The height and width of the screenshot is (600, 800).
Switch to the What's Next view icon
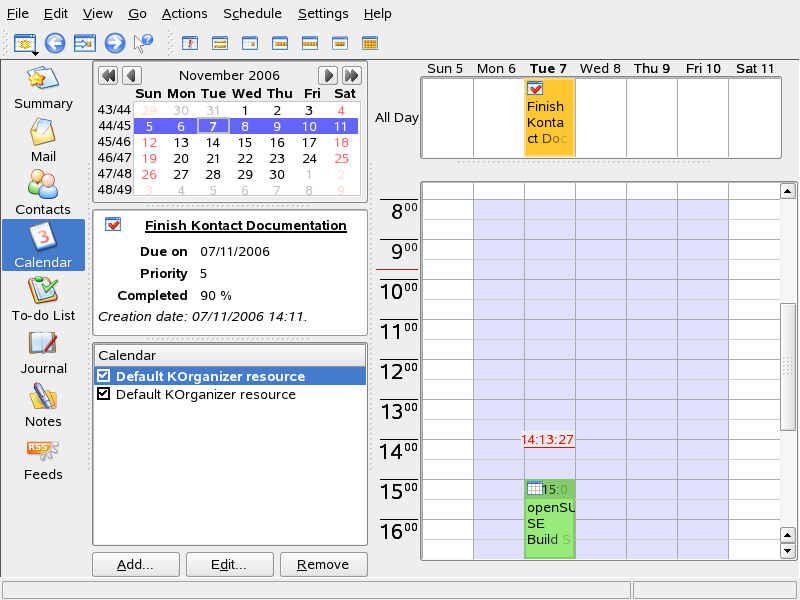tap(190, 43)
